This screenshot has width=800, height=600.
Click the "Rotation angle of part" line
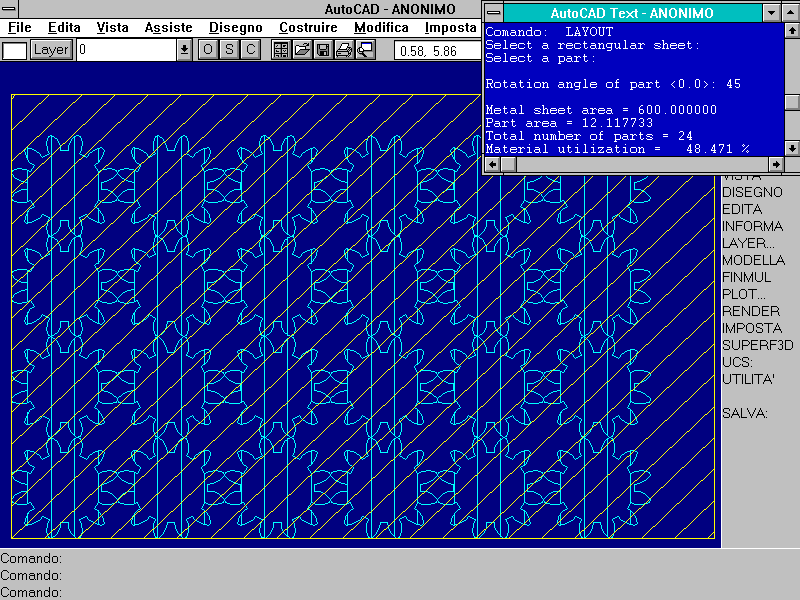click(x=613, y=84)
